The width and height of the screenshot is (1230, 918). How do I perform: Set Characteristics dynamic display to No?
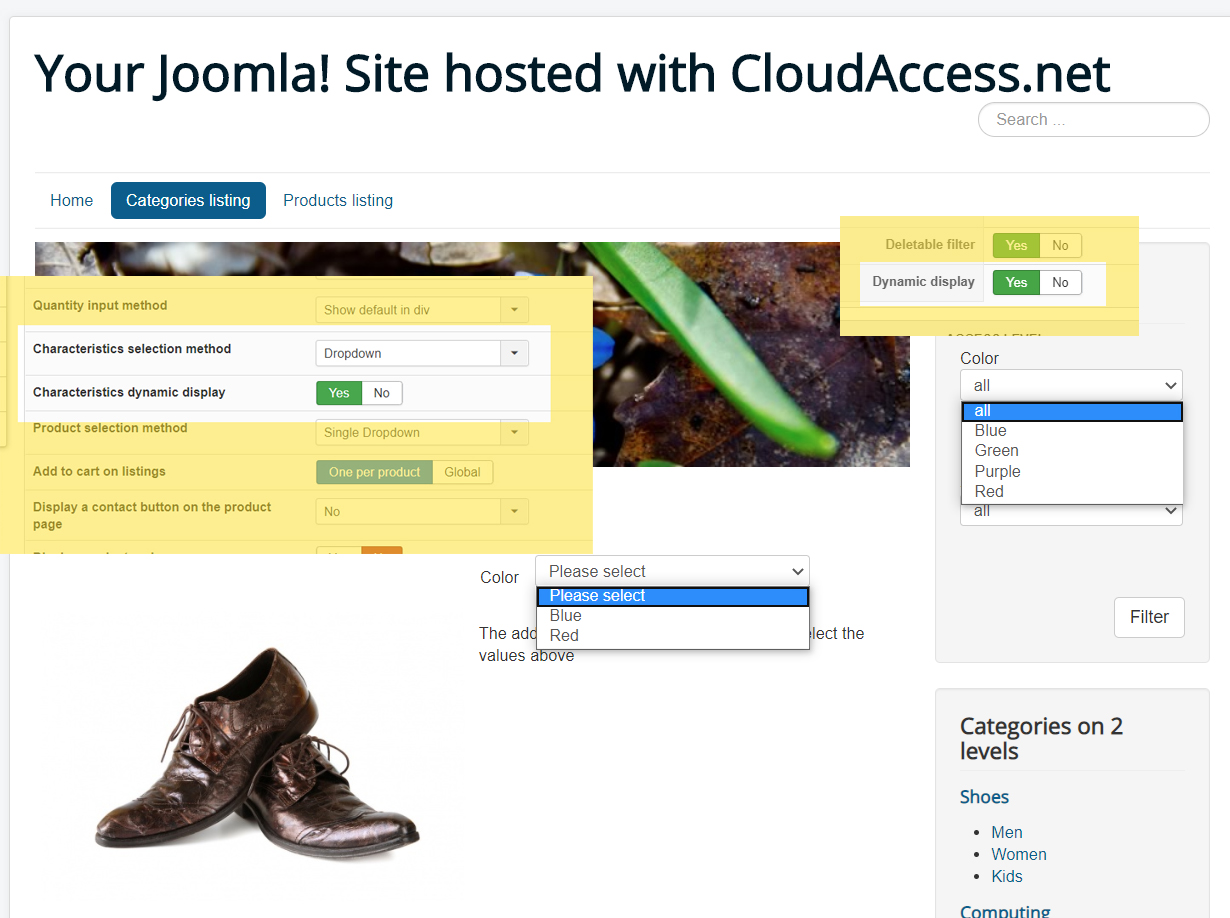[382, 393]
